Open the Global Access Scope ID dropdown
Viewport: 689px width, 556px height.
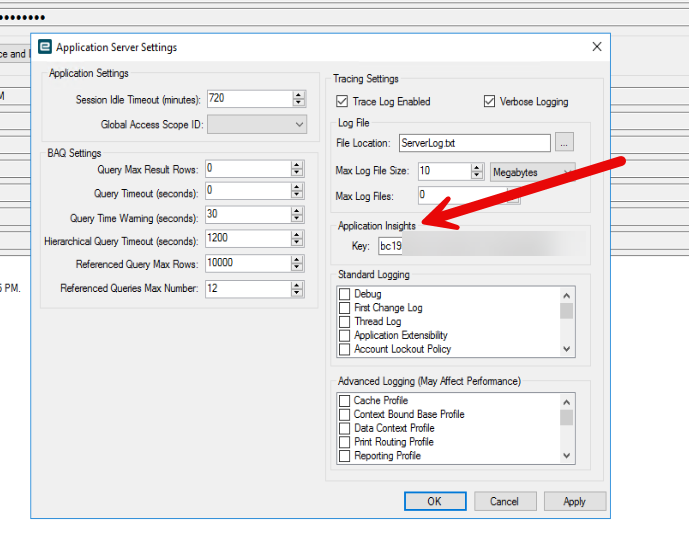257,124
